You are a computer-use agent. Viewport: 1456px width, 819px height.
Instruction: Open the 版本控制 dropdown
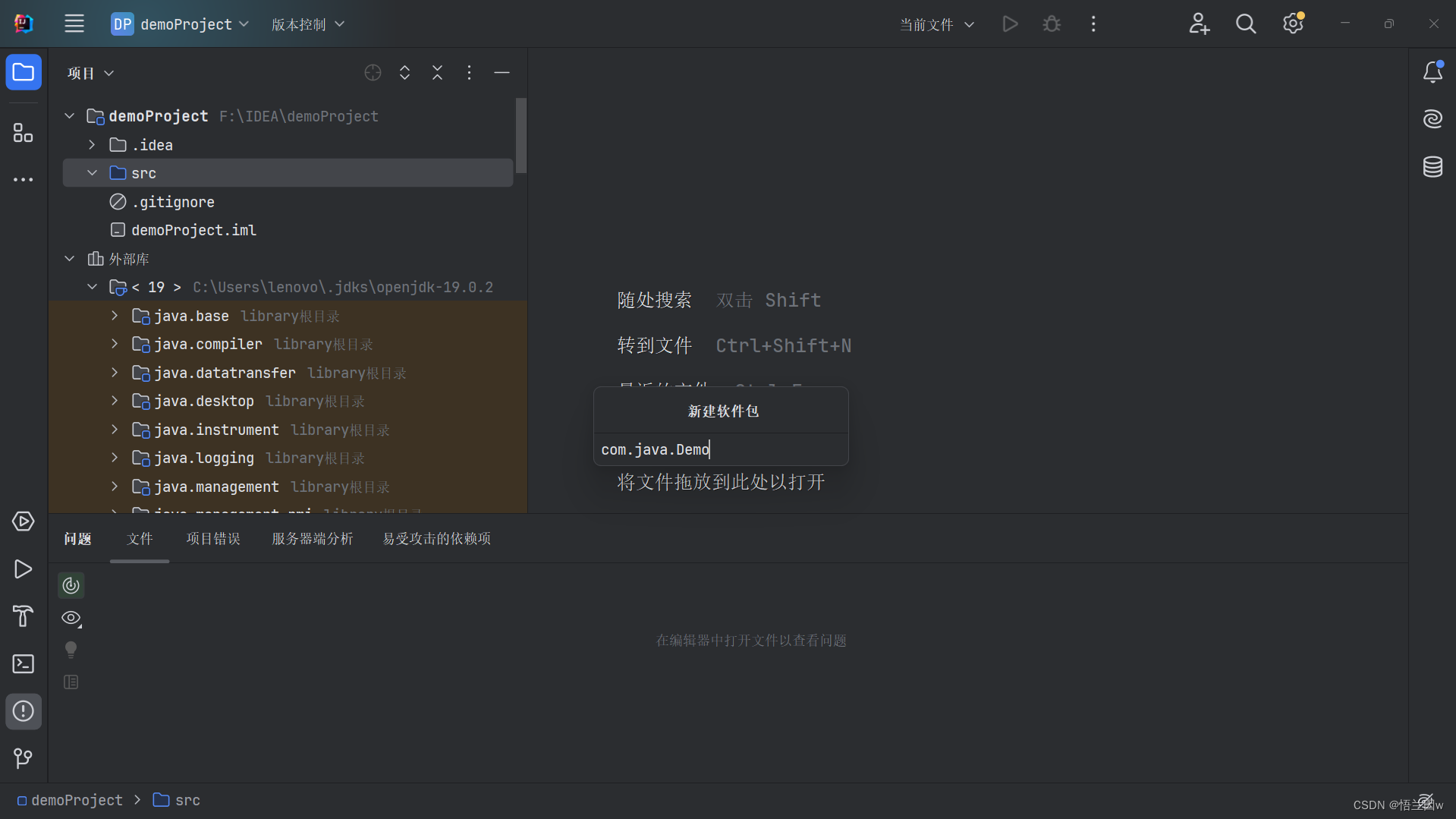point(308,24)
